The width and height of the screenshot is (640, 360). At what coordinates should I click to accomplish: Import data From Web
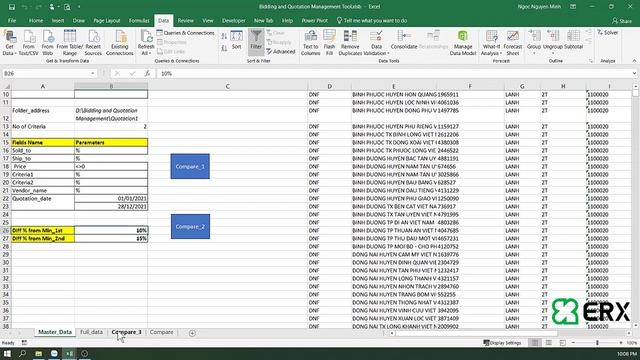tap(47, 43)
